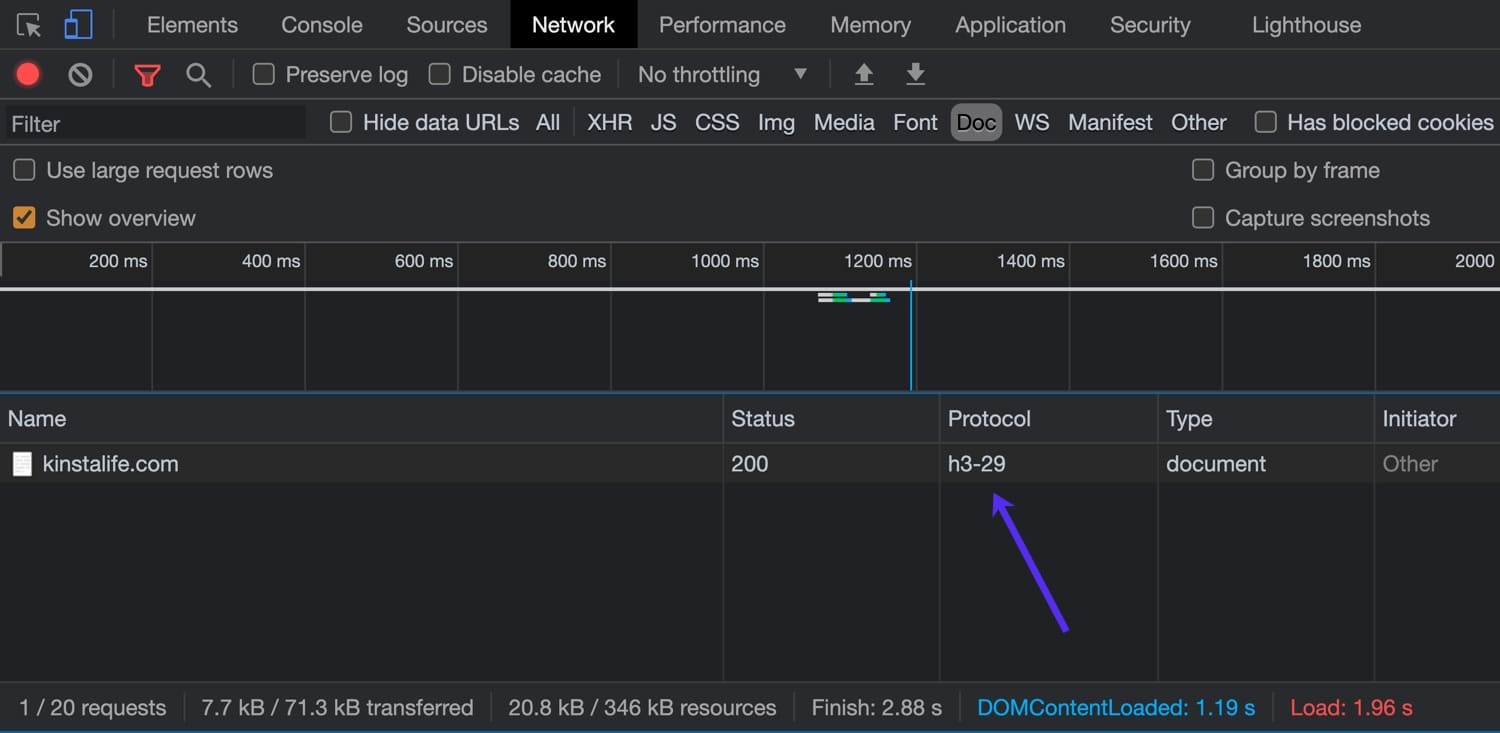Open the No throttling dropdown
Viewport: 1500px width, 733px height.
[x=722, y=74]
